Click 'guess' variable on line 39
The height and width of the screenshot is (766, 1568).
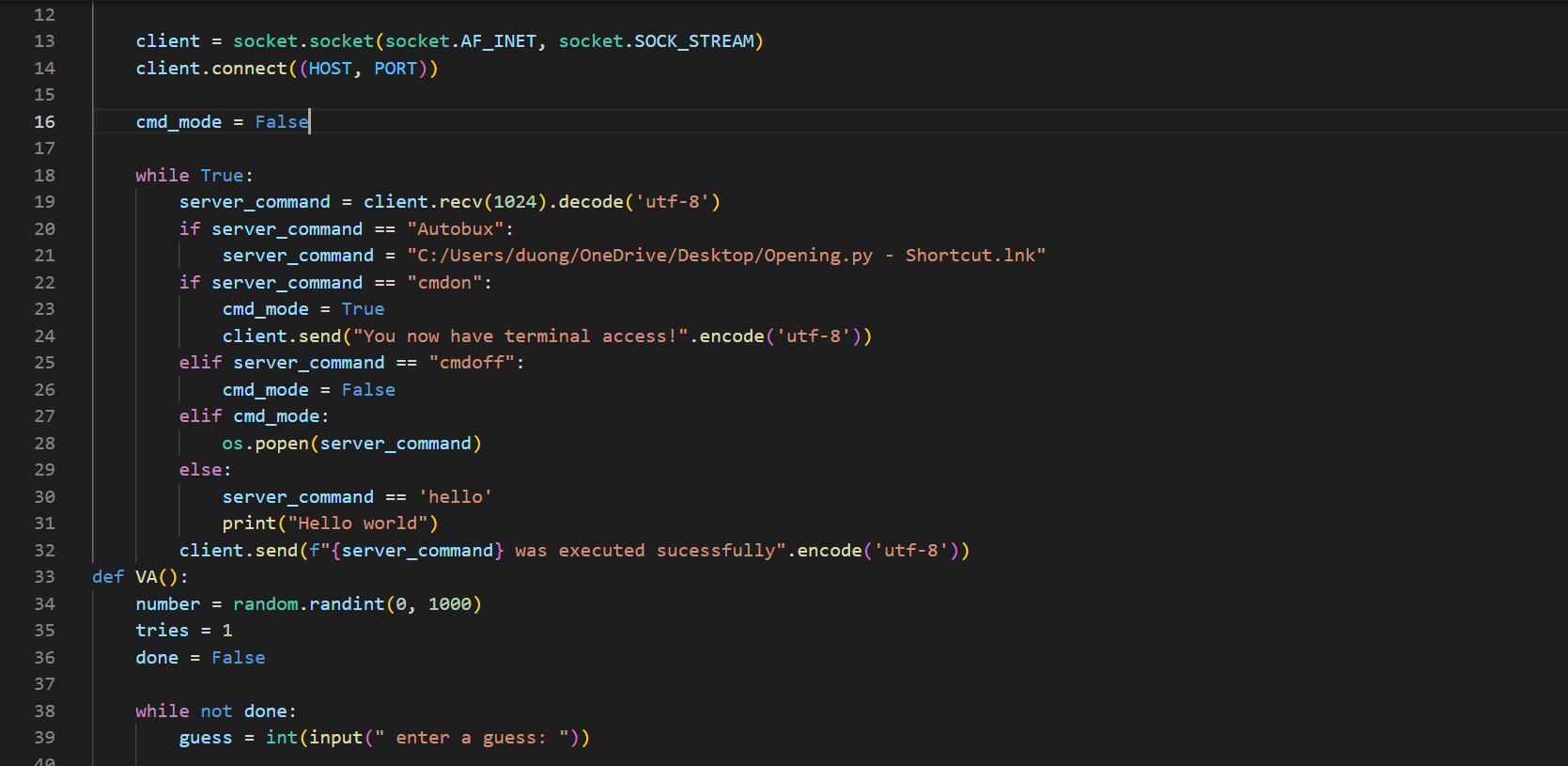coord(206,738)
